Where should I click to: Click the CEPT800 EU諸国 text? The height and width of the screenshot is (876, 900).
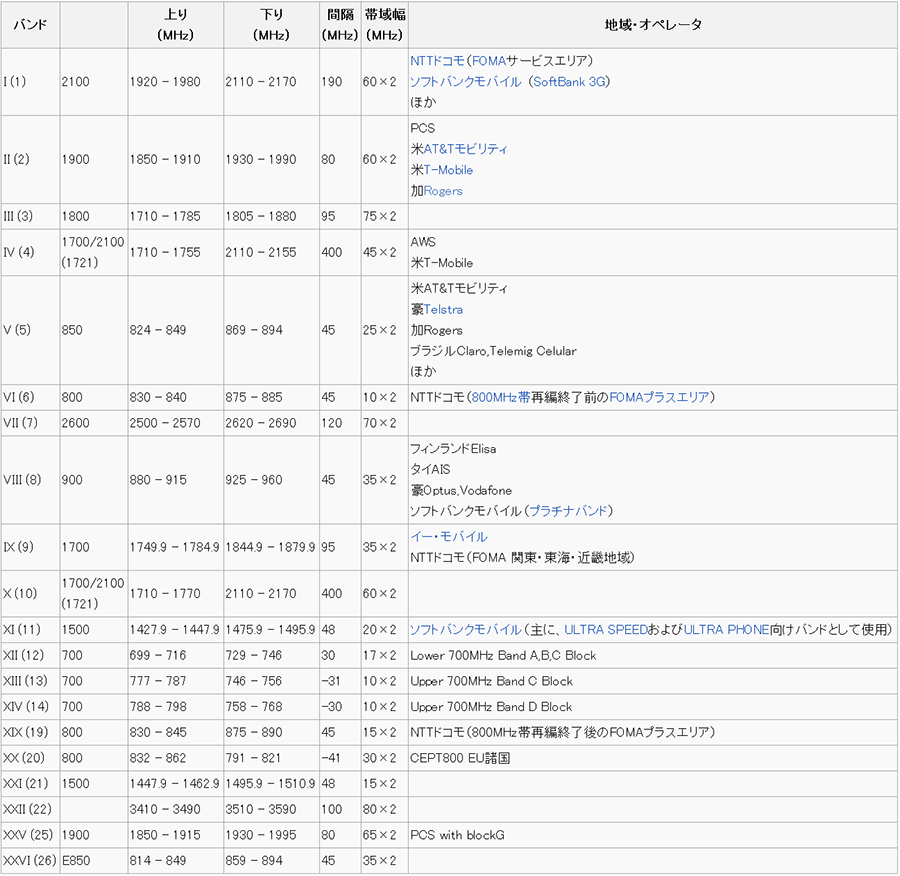pos(460,758)
